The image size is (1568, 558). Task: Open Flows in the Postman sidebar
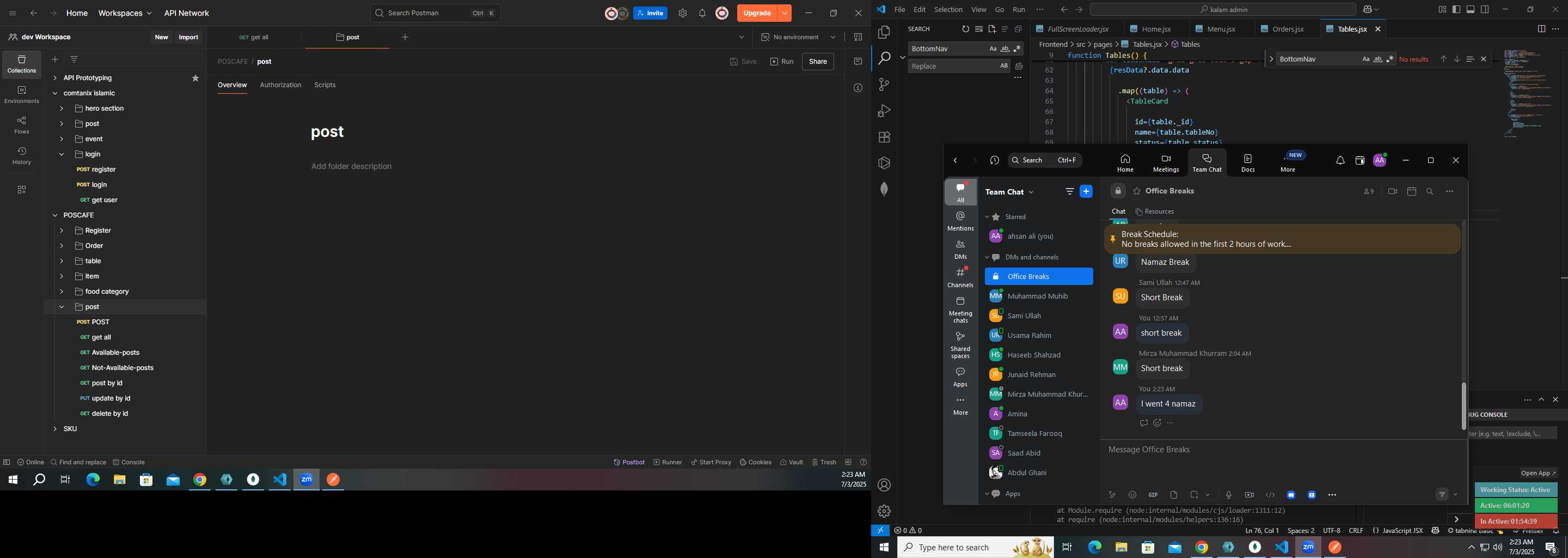click(22, 125)
